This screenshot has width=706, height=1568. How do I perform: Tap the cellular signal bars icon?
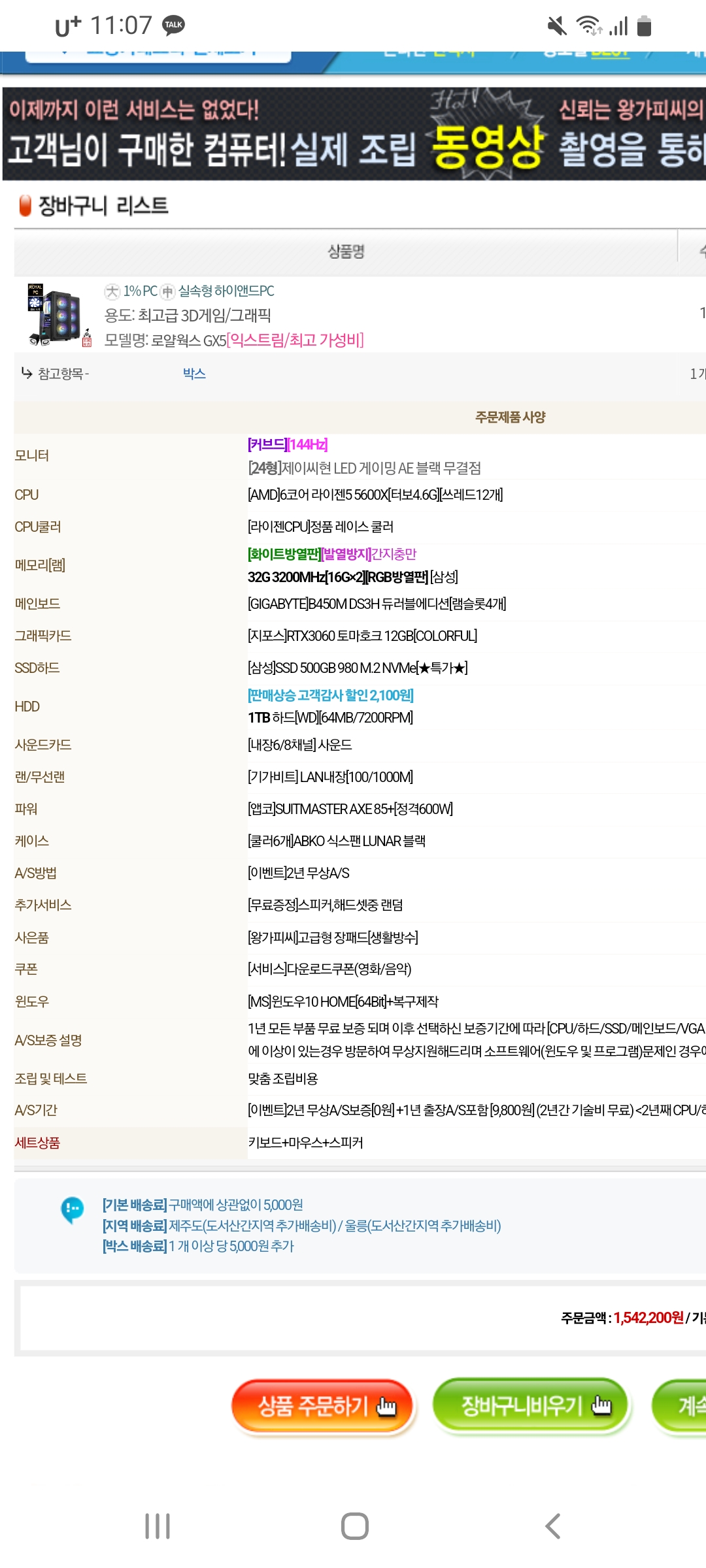click(618, 26)
